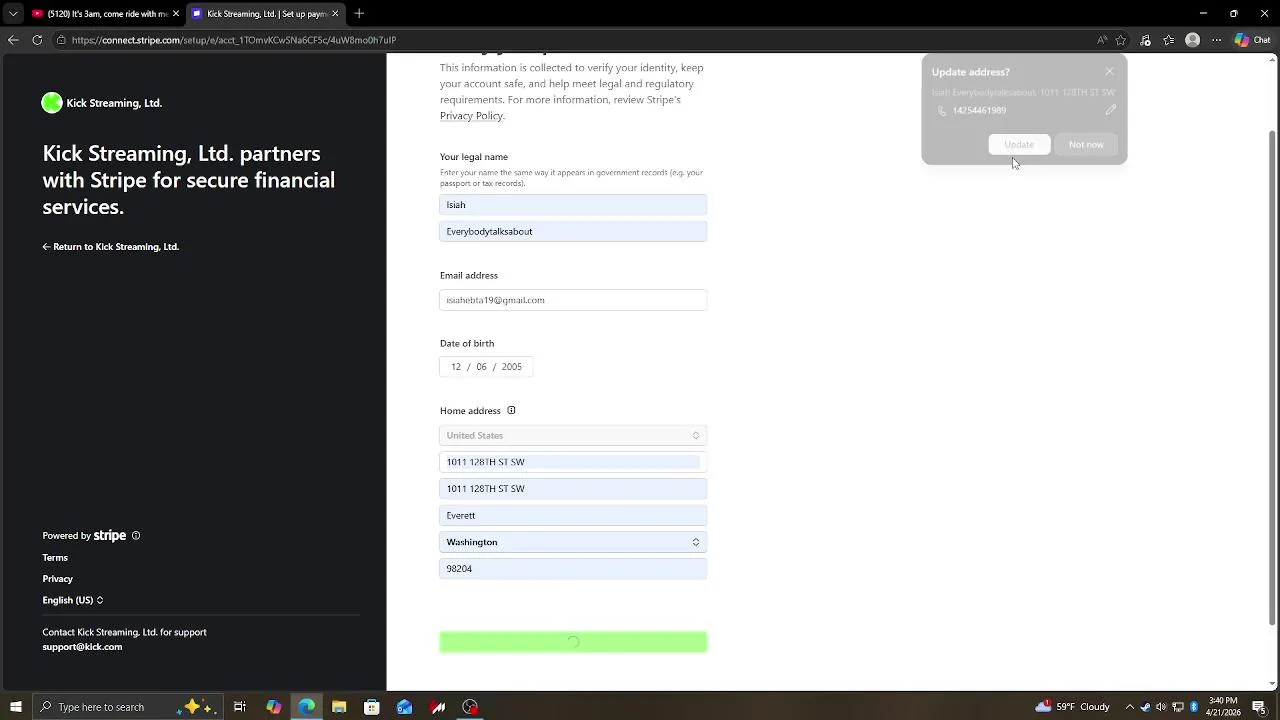Show the Home address info icon
The image size is (1280, 720).
click(x=511, y=411)
